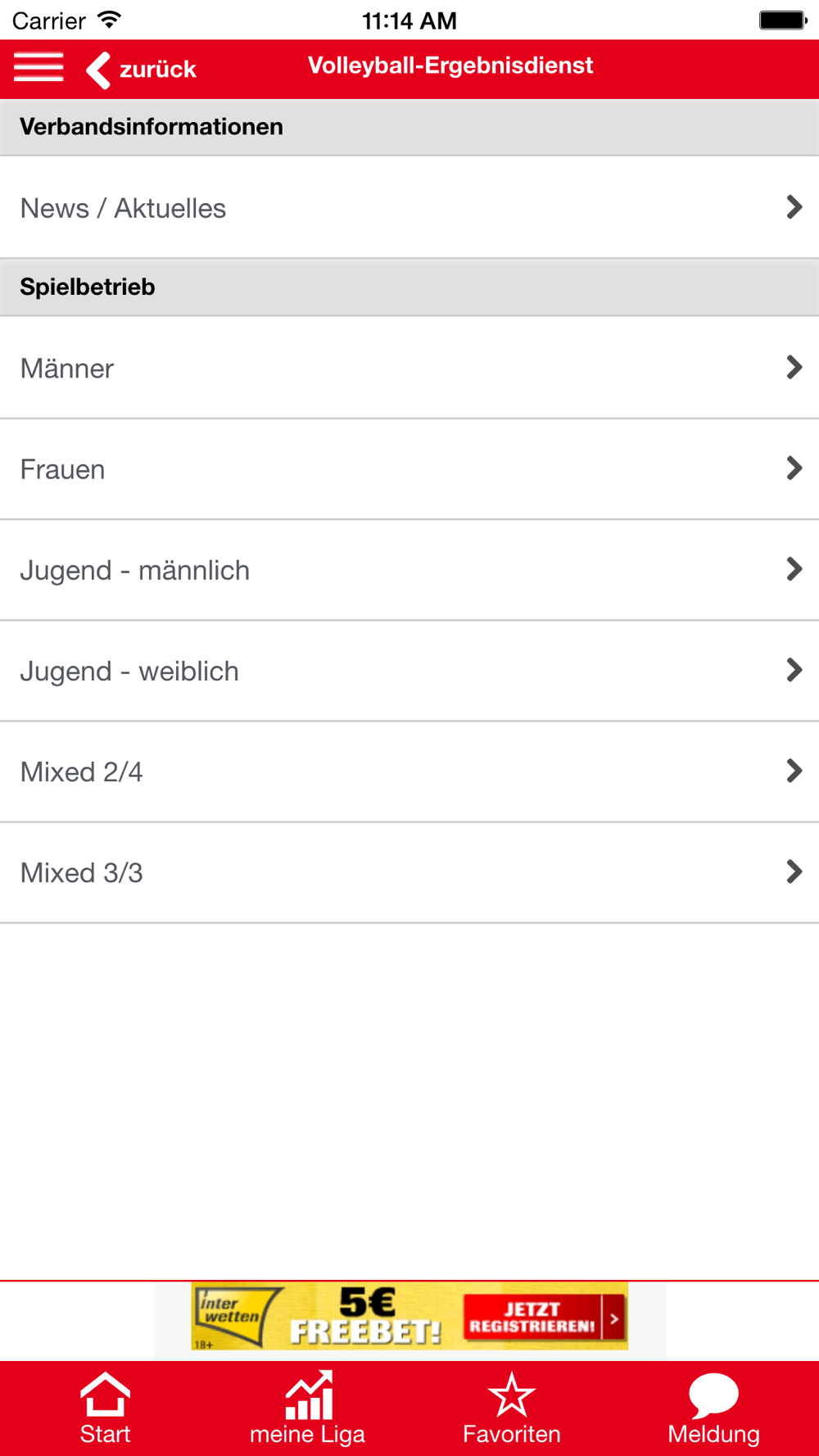Image resolution: width=819 pixels, height=1456 pixels.
Task: Expand the Frauen row chevron
Action: (794, 468)
